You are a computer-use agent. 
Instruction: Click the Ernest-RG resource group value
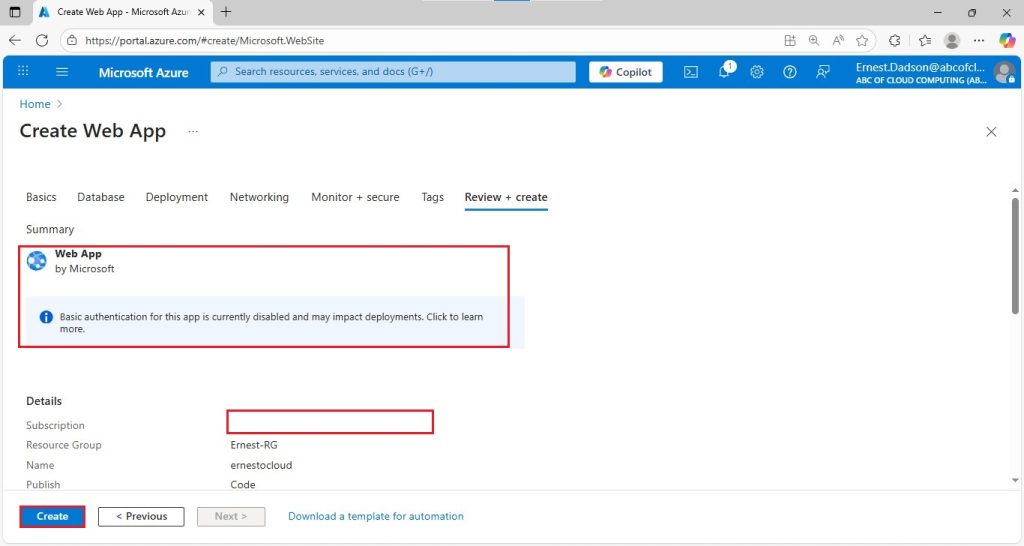pos(254,445)
